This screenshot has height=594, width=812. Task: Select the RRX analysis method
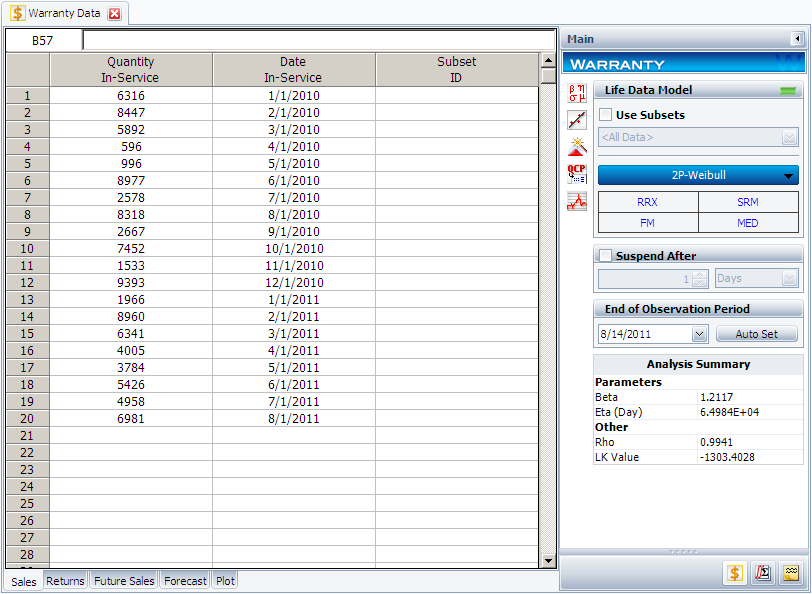coord(647,202)
